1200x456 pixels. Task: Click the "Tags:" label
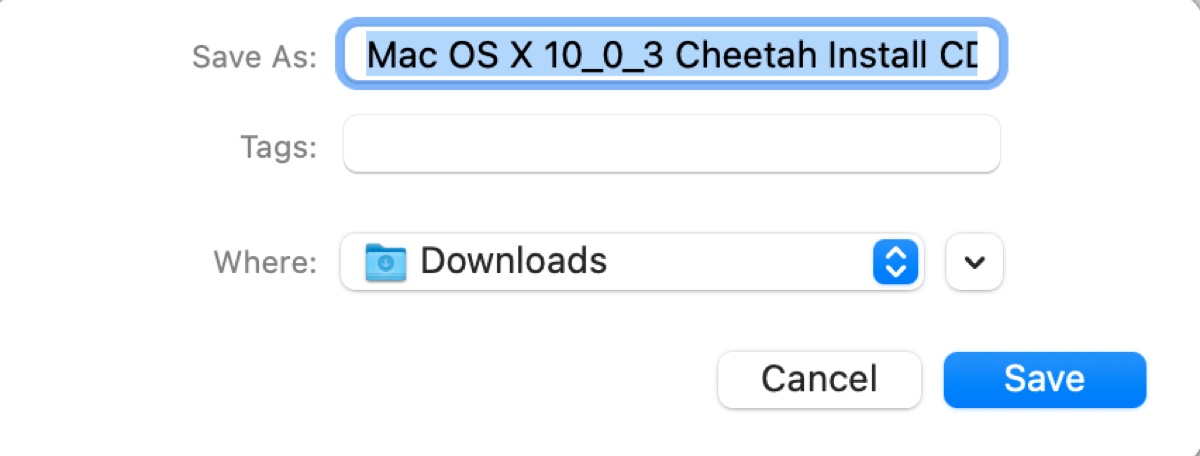pyautogui.click(x=279, y=149)
